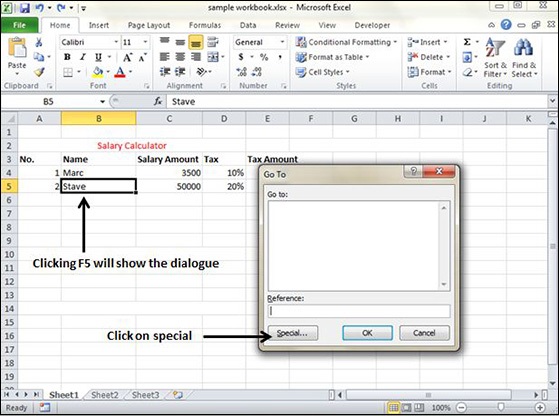559x416 pixels.
Task: Open the Sort & Filter tool
Action: point(495,58)
